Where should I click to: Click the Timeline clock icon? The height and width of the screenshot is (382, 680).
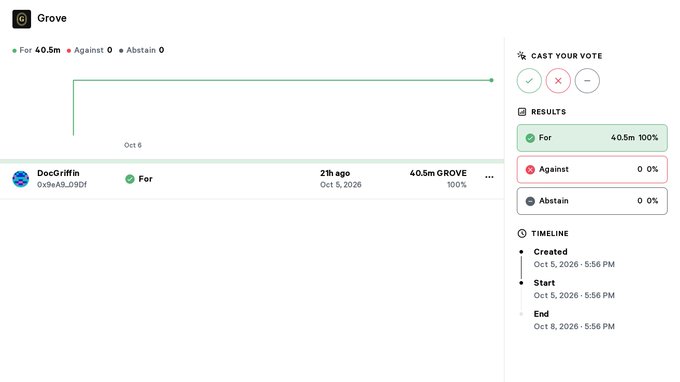coord(522,233)
